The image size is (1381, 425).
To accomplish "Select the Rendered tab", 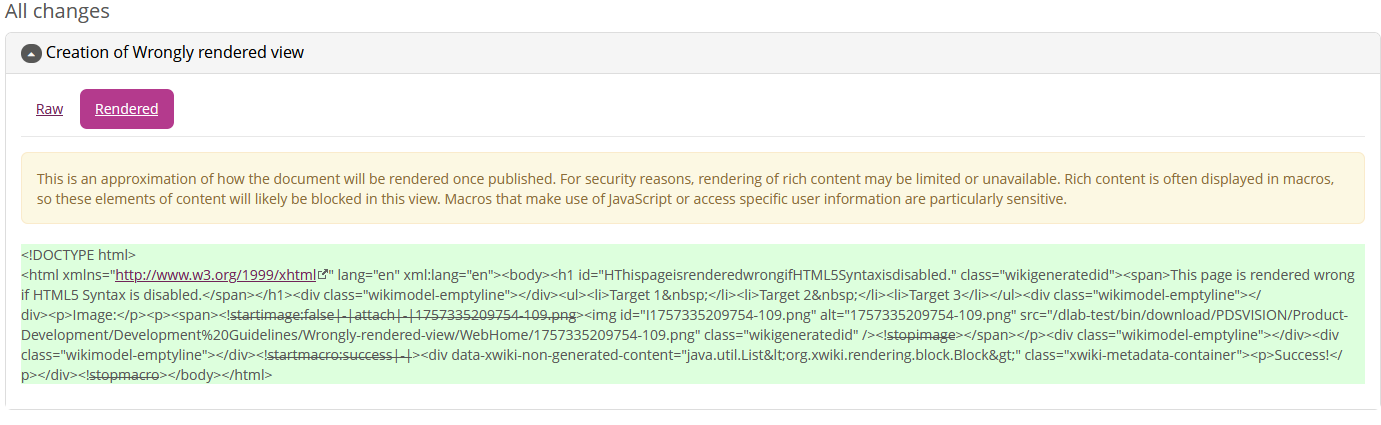I will (127, 109).
